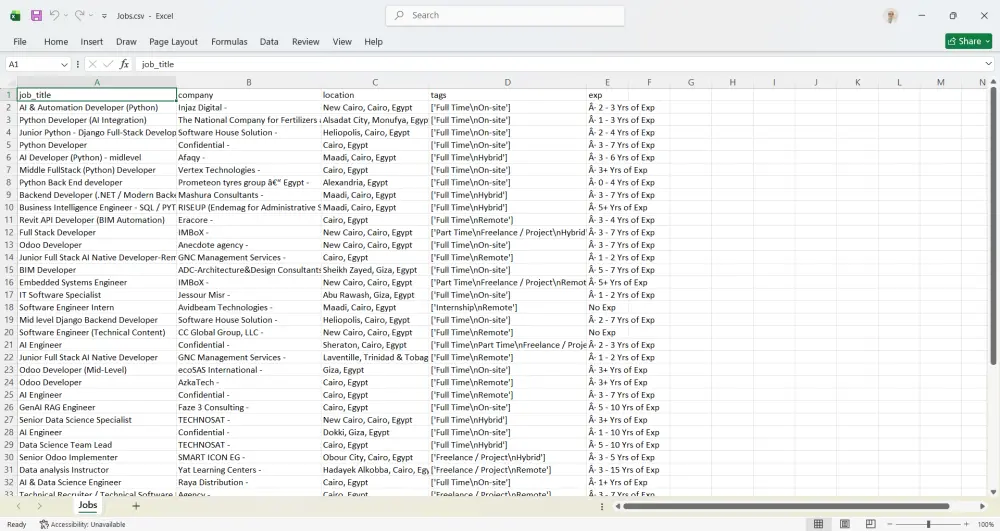
Task: Click the Excel app logo icon
Action: tap(15, 15)
